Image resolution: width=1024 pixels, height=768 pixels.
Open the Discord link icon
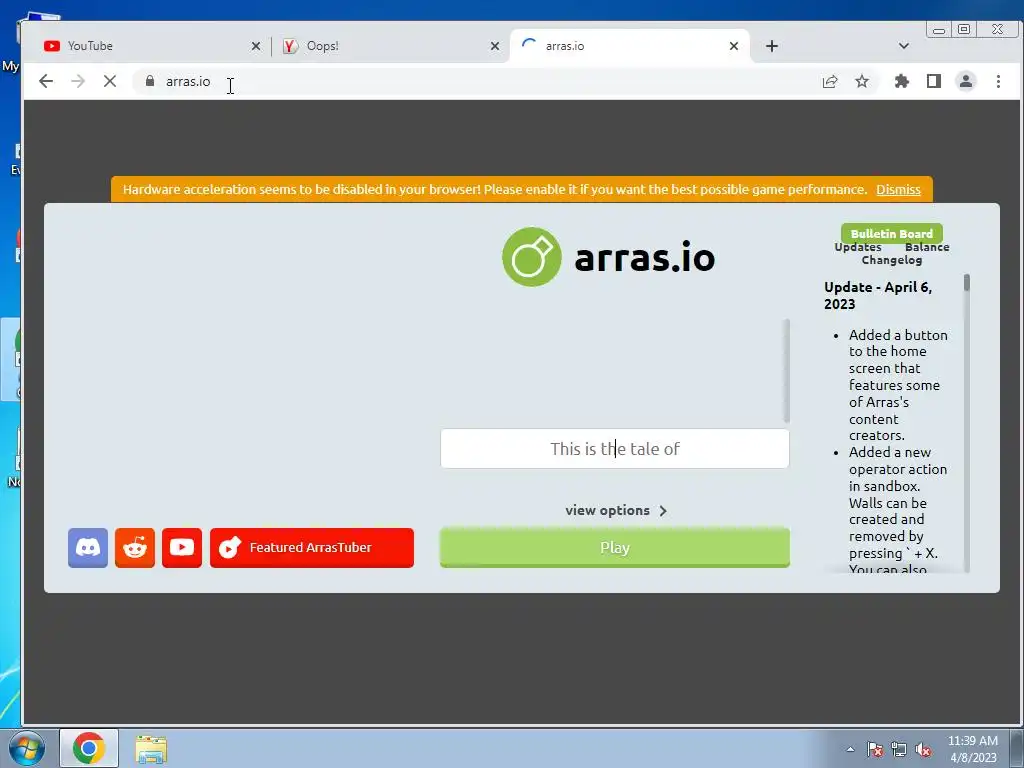pyautogui.click(x=88, y=547)
